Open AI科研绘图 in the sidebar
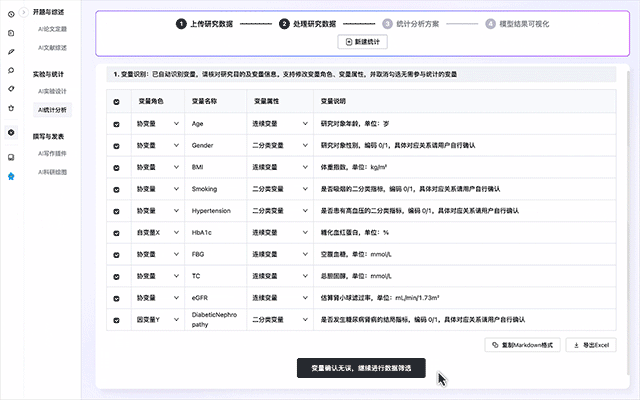This screenshot has width=640, height=400. coord(52,172)
